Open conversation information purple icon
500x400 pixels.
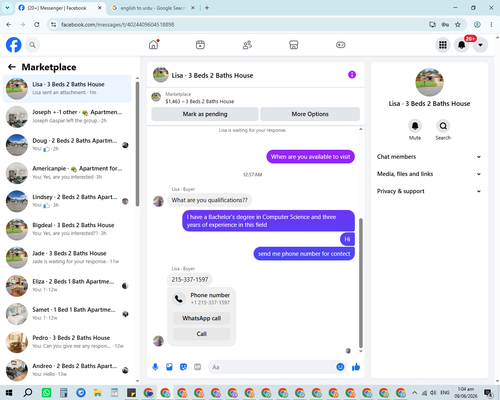pos(352,75)
